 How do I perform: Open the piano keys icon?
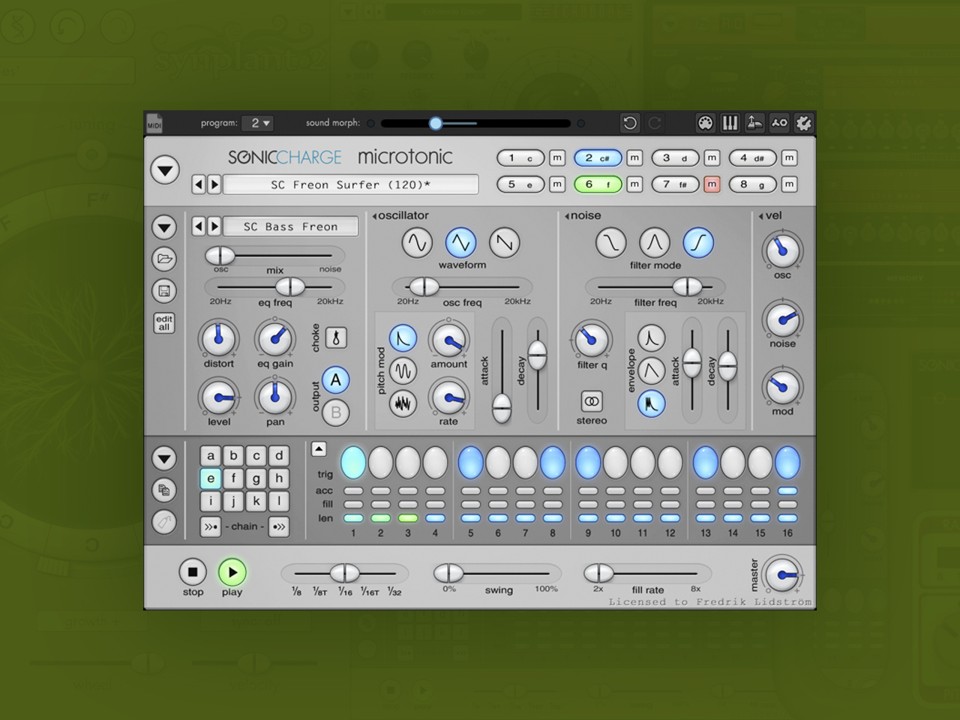730,123
